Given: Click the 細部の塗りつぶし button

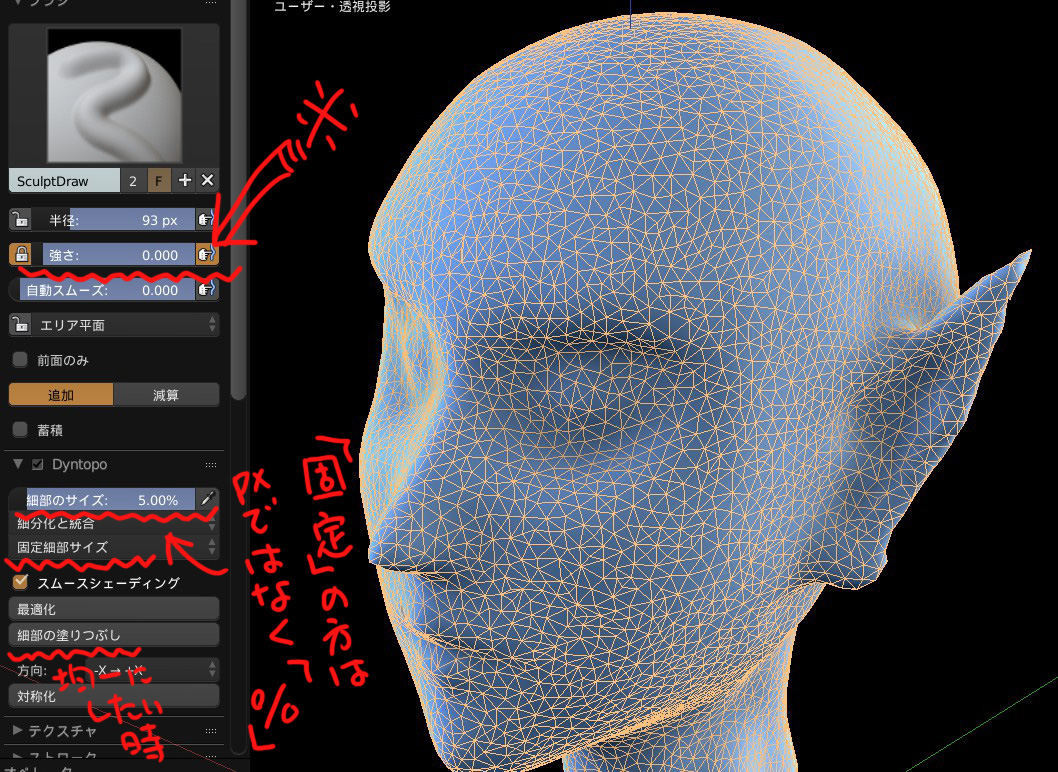Looking at the screenshot, I should click(x=114, y=635).
